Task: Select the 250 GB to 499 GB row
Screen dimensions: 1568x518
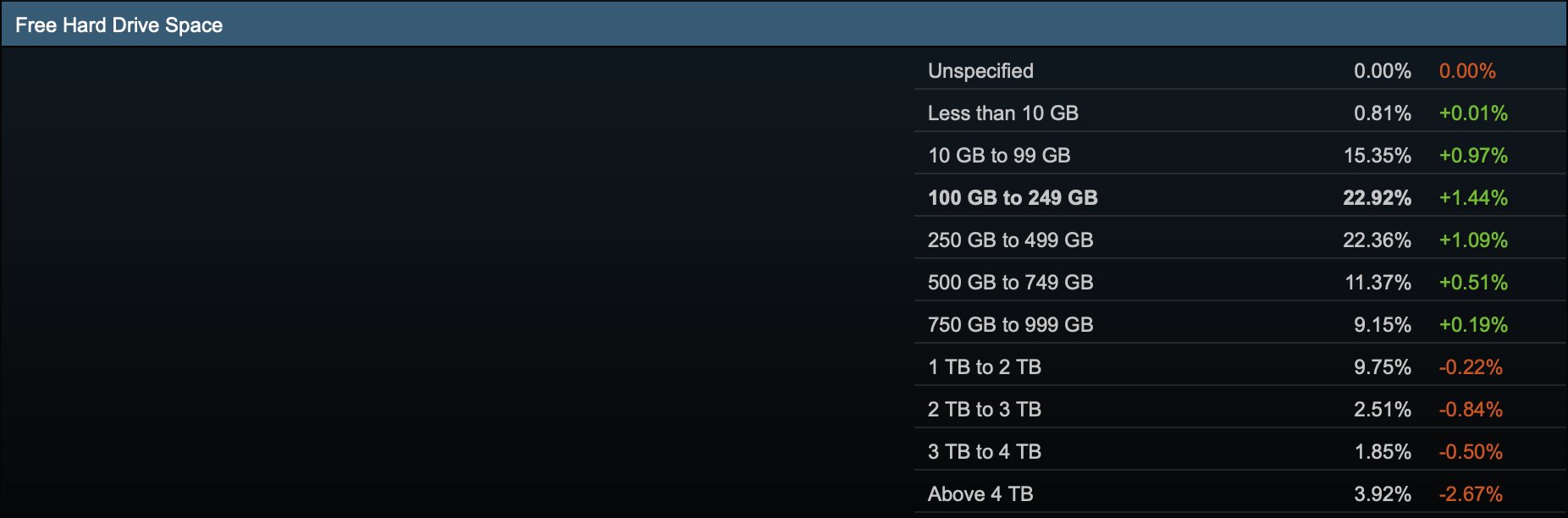Action: (1240, 238)
